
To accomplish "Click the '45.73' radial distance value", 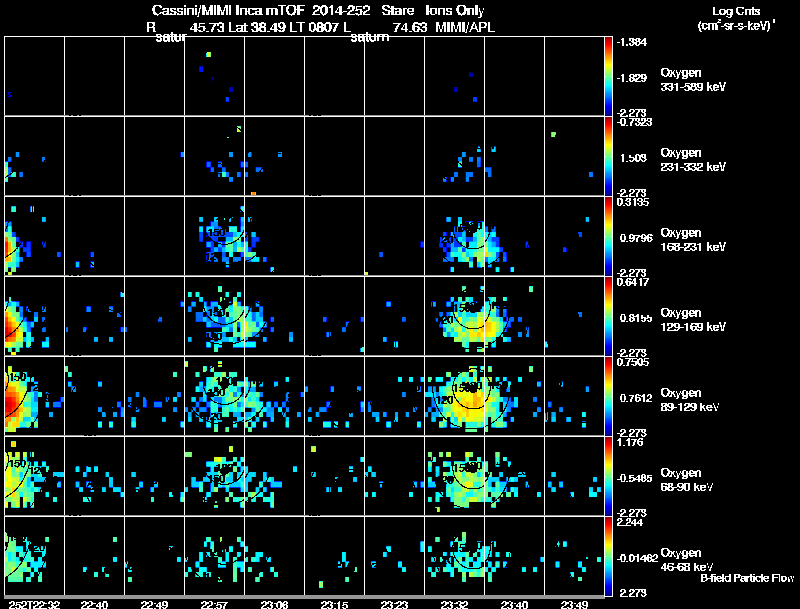I will 207,27.
